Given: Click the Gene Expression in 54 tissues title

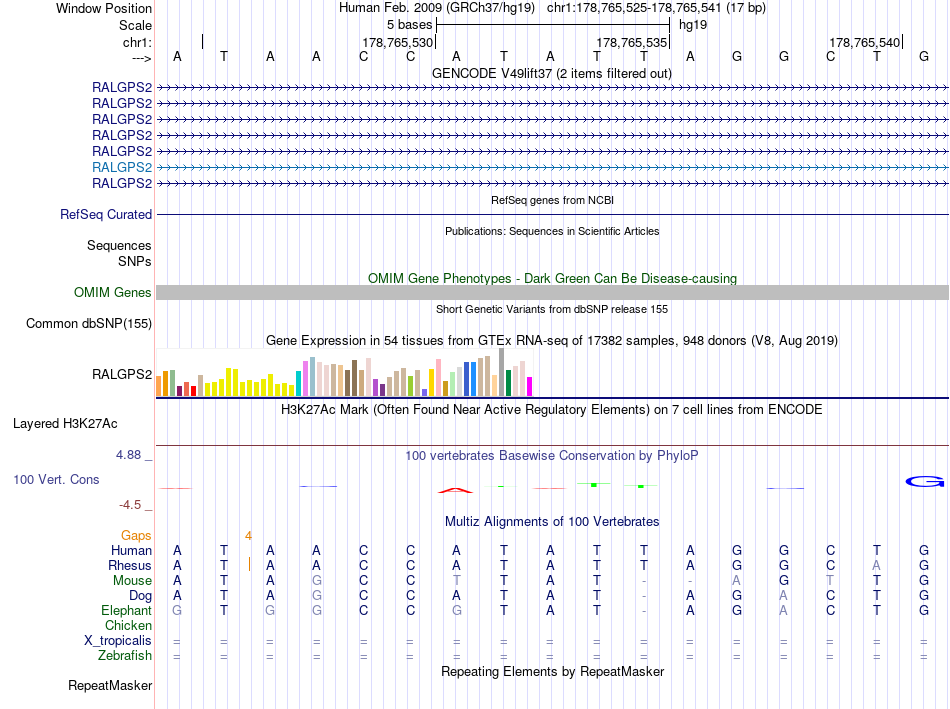Looking at the screenshot, I should (x=552, y=341).
